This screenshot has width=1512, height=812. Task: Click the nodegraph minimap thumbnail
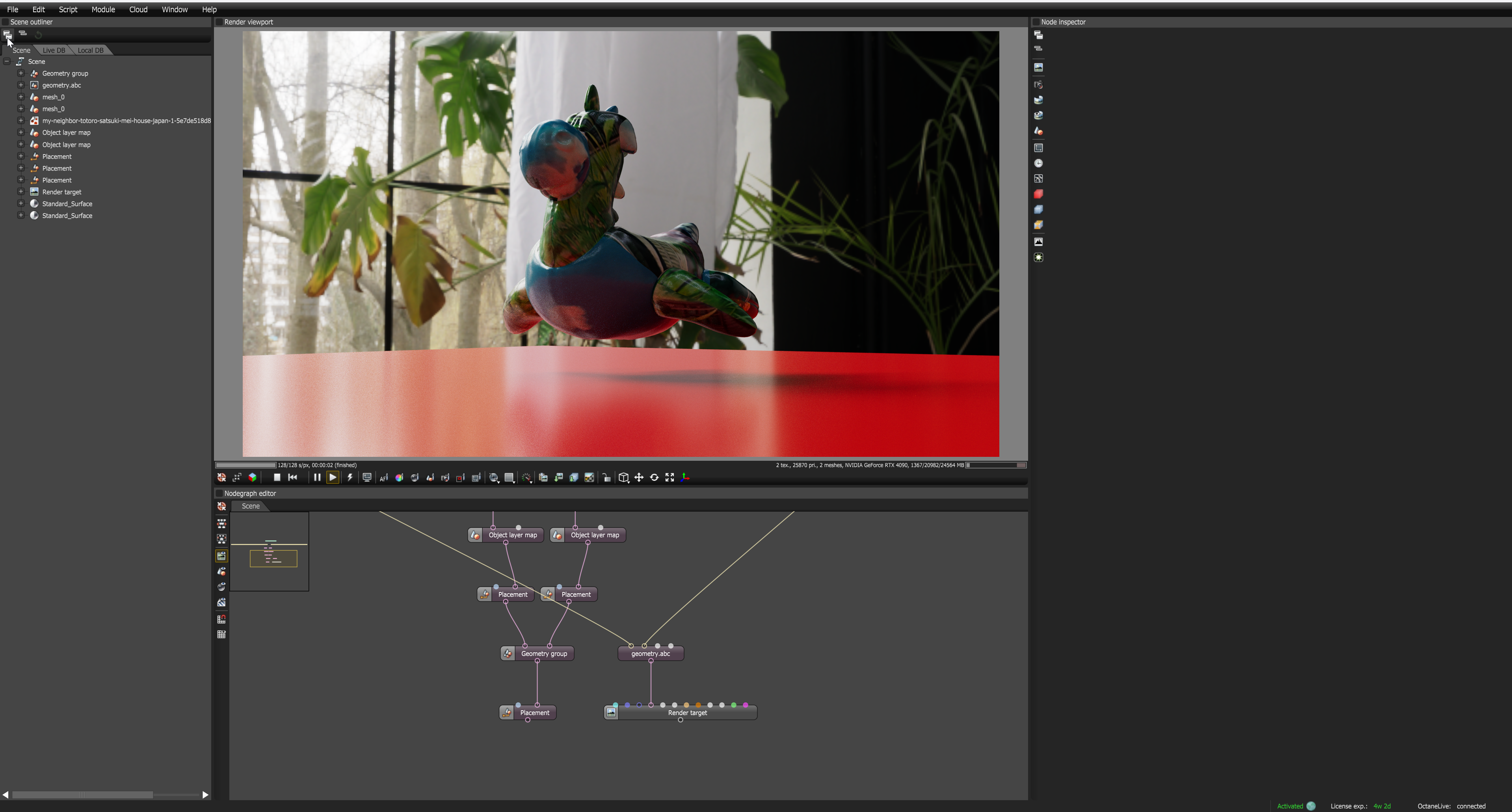click(270, 551)
